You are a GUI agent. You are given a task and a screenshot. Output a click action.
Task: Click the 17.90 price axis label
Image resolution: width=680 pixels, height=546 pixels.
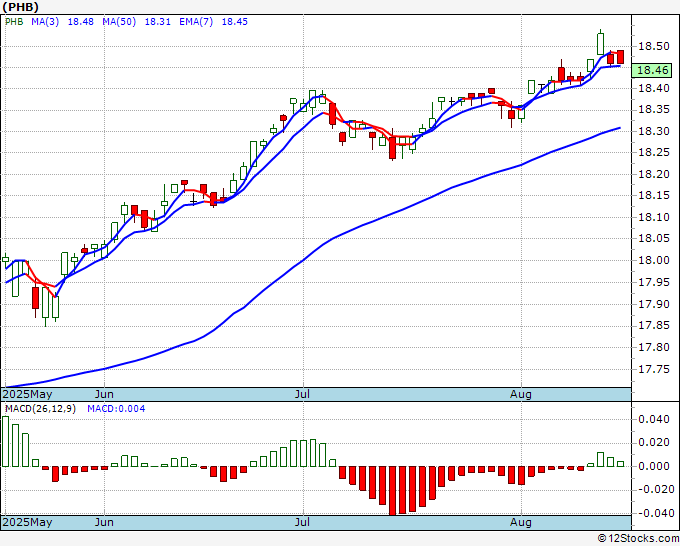[x=654, y=304]
